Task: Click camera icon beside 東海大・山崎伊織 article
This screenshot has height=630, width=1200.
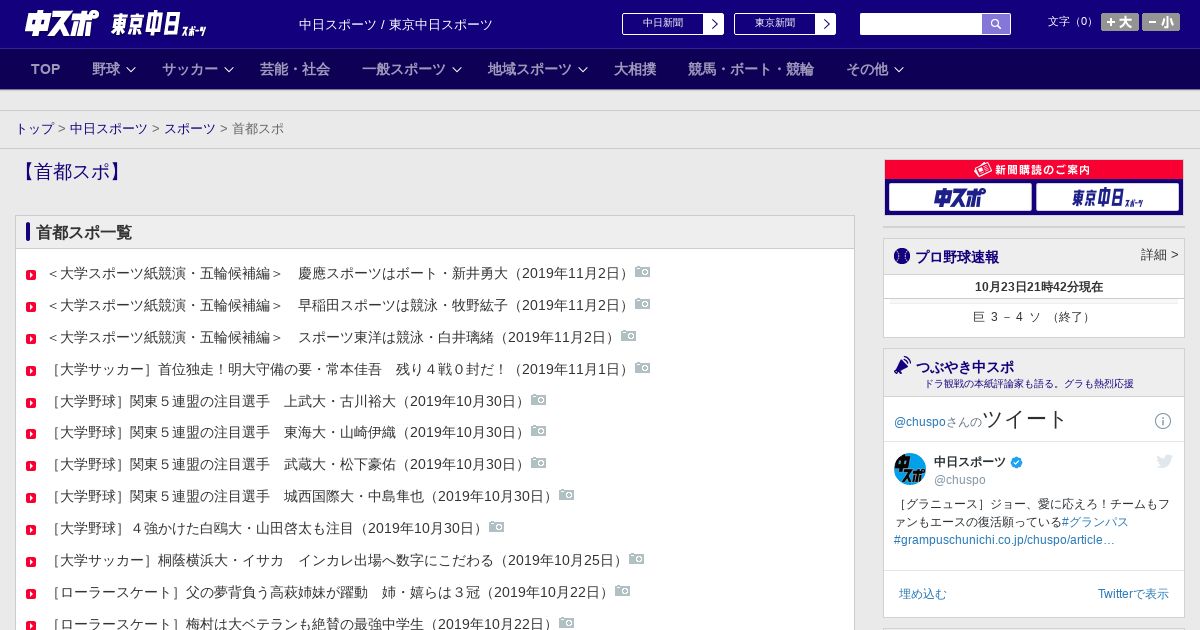Action: 539,431
